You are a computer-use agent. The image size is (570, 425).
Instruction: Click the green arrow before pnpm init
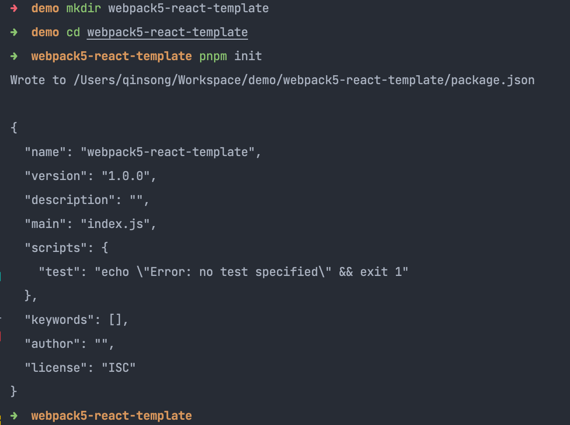click(x=14, y=56)
